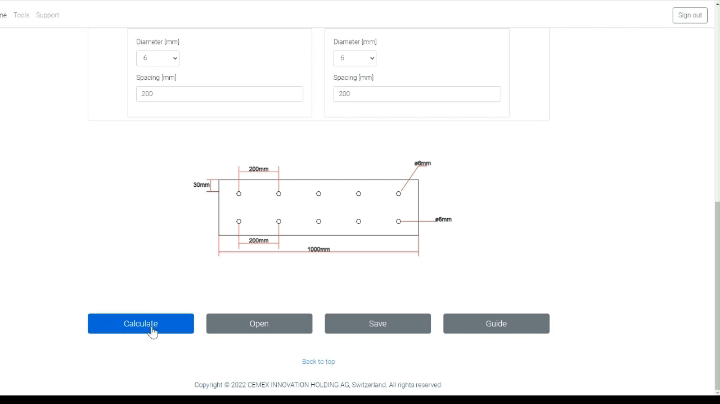Screen dimensions: 720x404
Task: Click the gray Save button
Action: click(x=377, y=323)
